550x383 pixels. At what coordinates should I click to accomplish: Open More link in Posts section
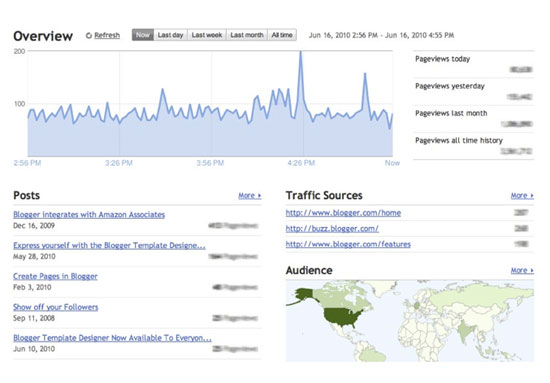pos(250,196)
